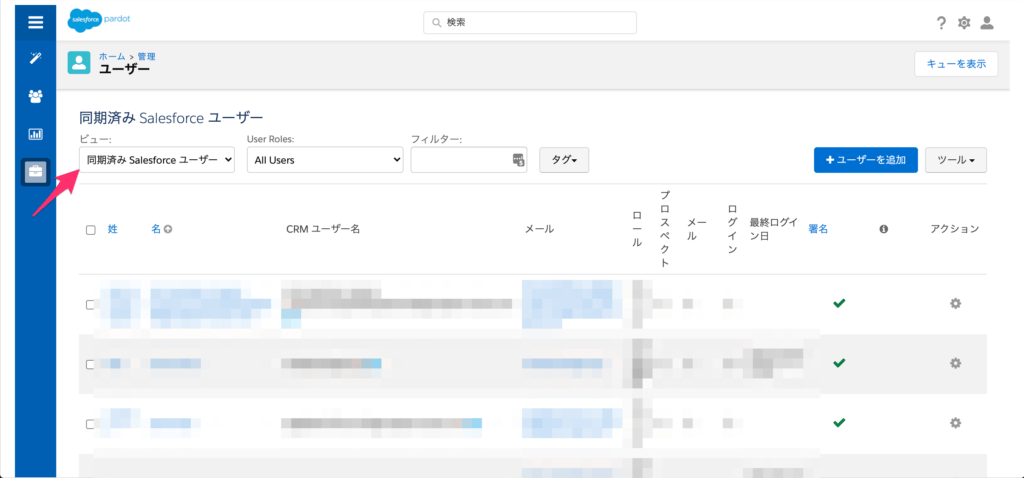Open the reports chart icon in sidebar
This screenshot has height=478, width=1024.
35,135
